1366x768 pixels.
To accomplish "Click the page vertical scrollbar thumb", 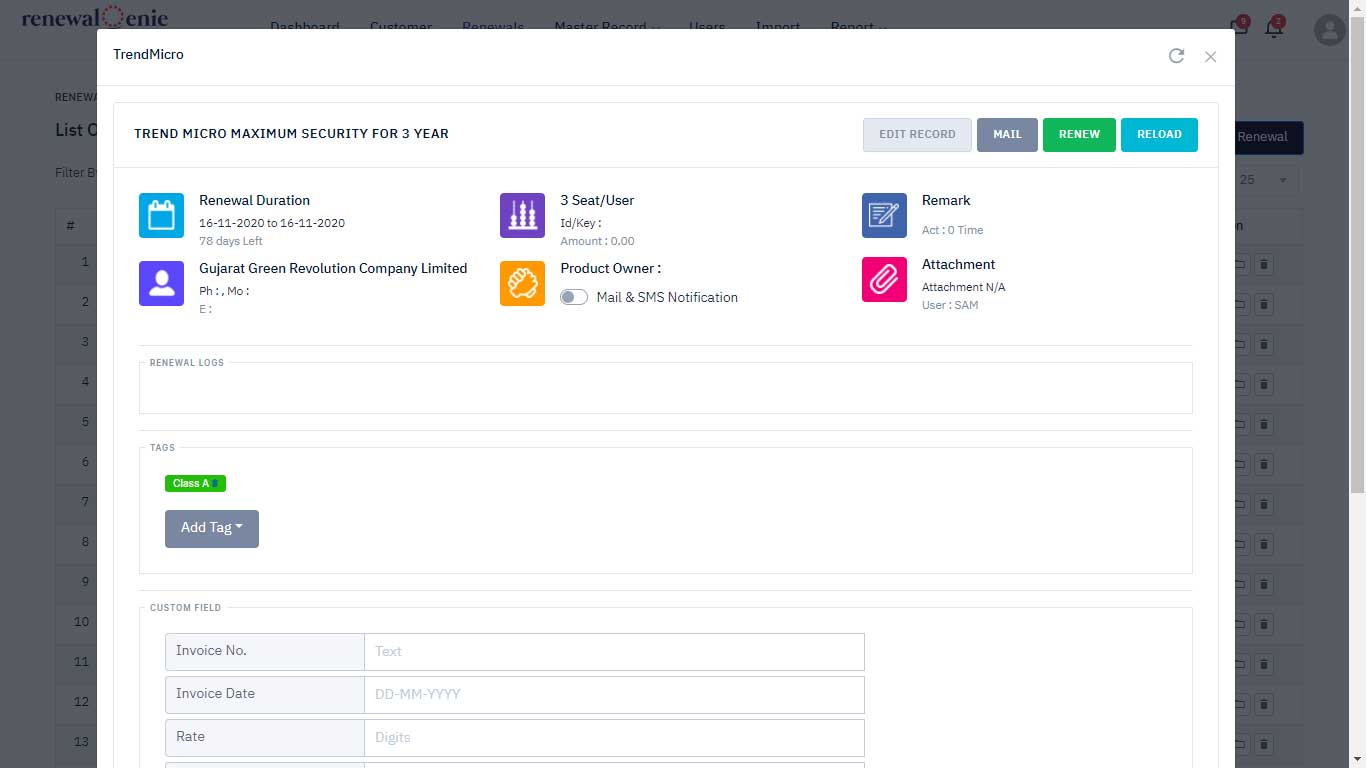I will point(1357,255).
